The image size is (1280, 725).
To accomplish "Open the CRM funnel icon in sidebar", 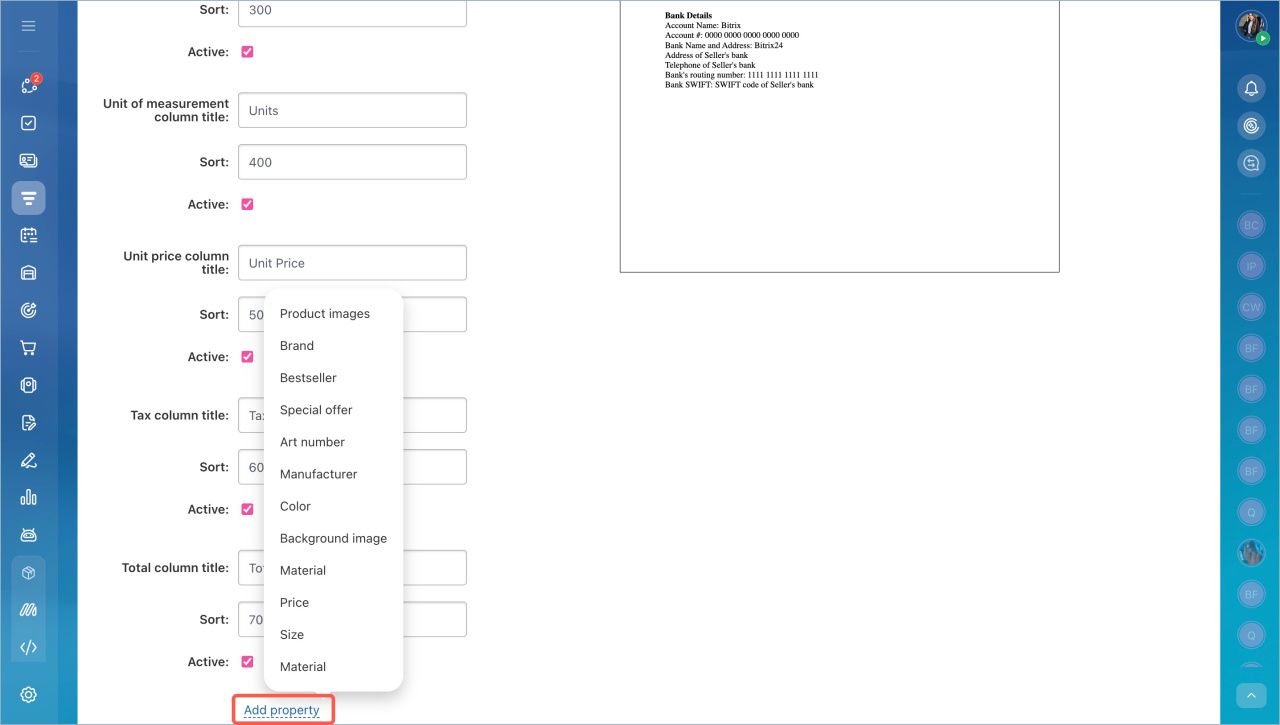I will click(28, 198).
